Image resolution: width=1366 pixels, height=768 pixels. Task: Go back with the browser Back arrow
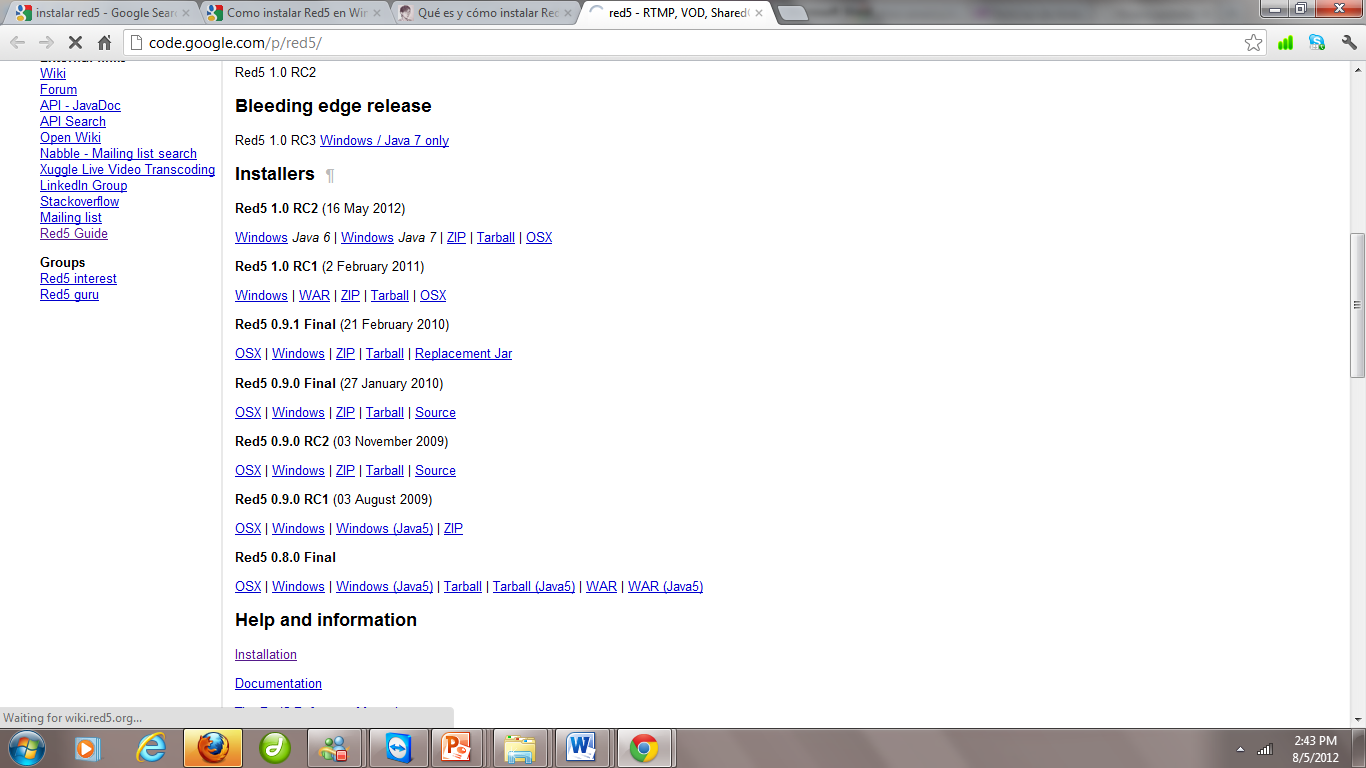[18, 43]
